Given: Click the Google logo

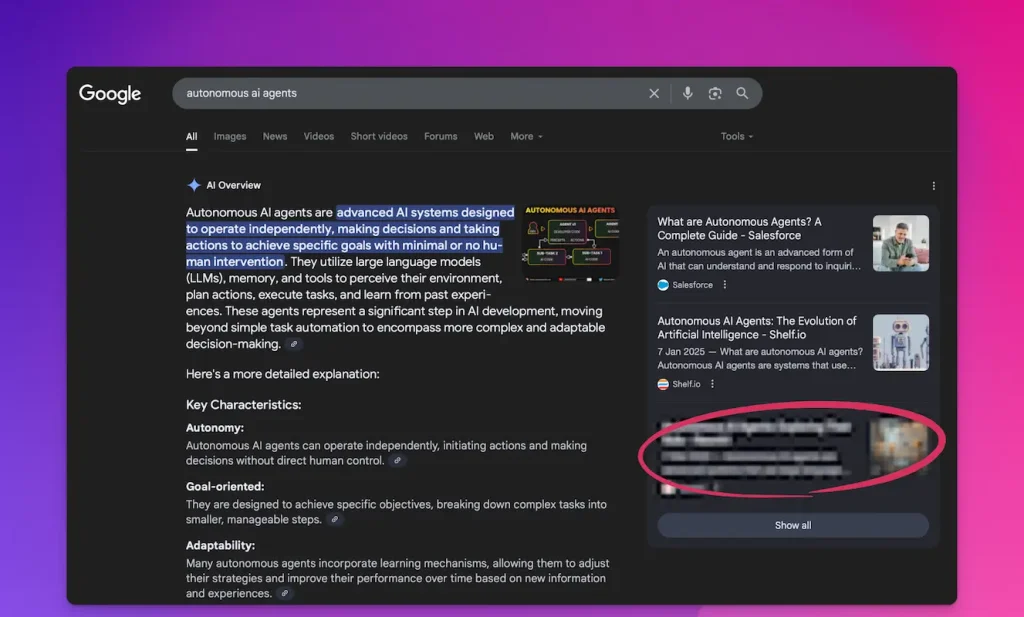Looking at the screenshot, I should click(110, 94).
